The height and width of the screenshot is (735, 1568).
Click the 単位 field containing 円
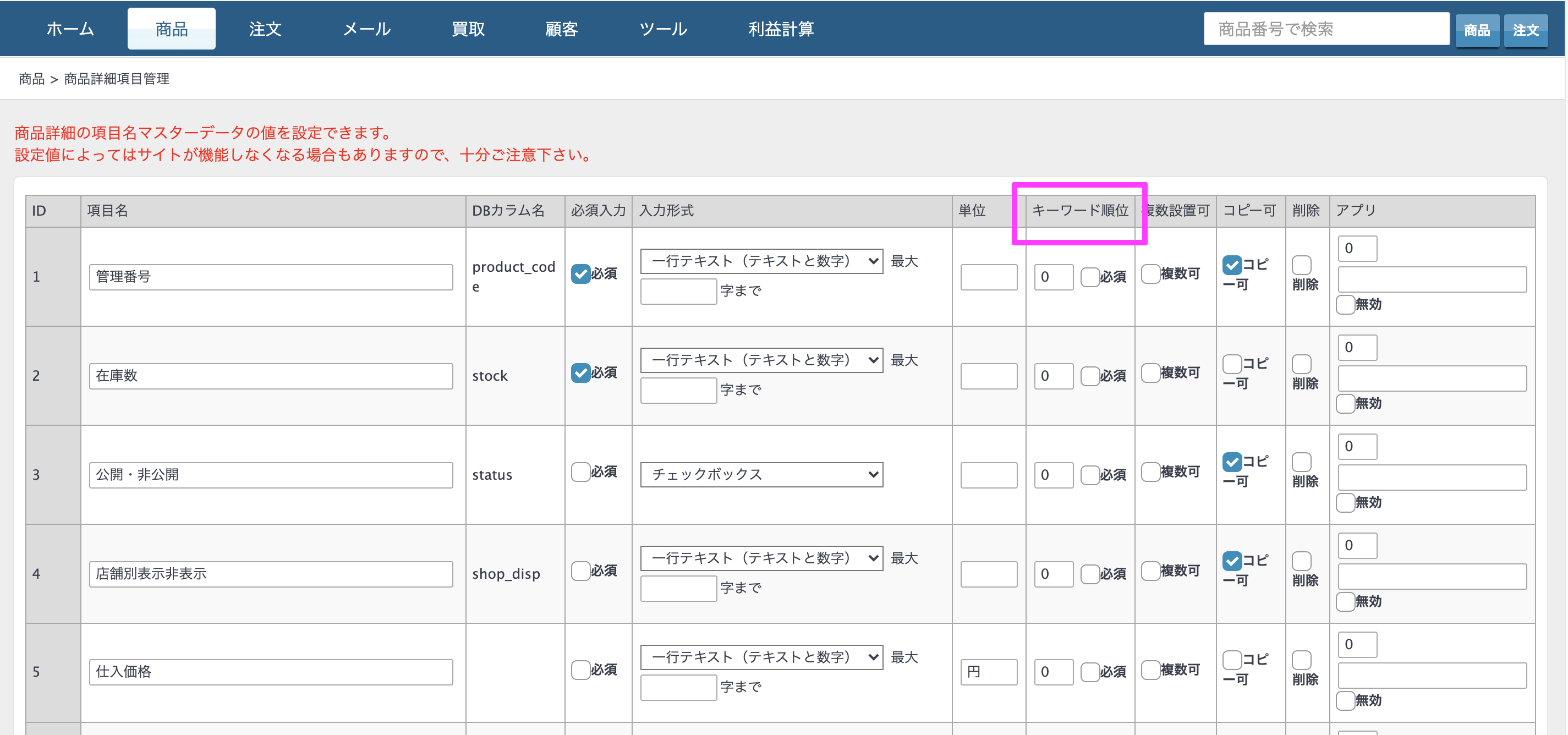(989, 672)
